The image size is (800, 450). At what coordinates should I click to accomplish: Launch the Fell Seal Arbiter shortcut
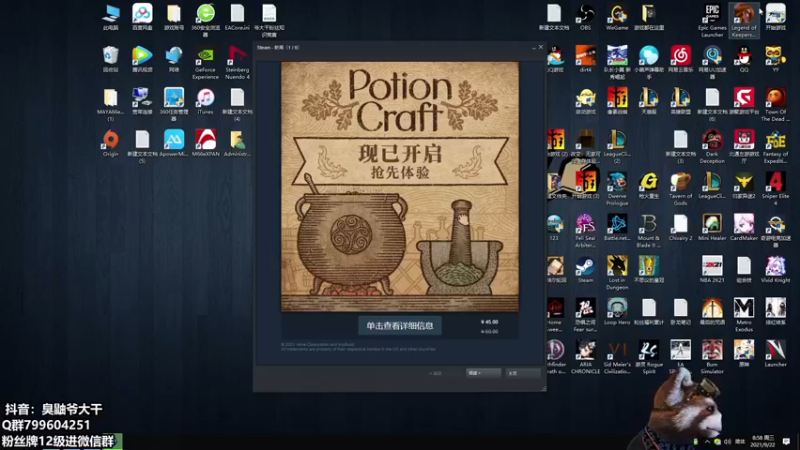585,231
